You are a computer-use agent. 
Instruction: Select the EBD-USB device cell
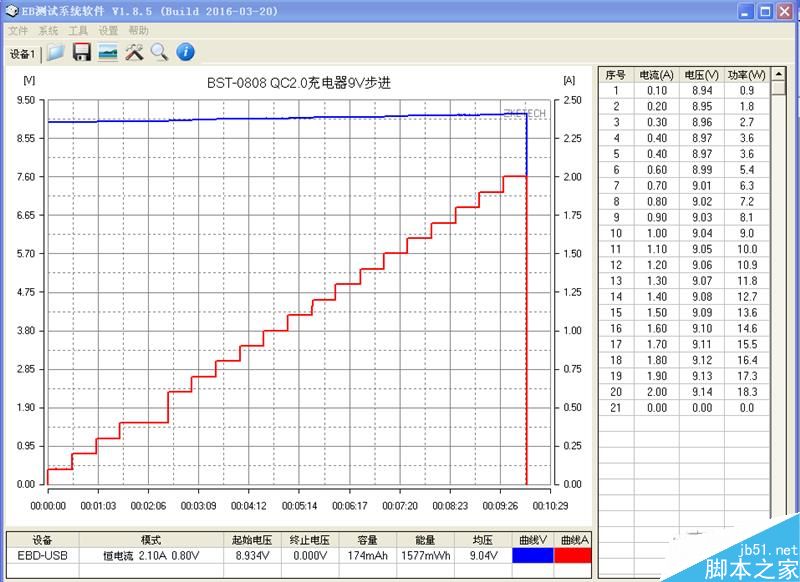[x=42, y=555]
